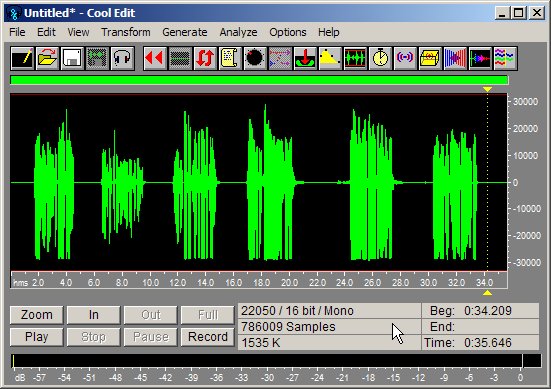Viewport: 551px width, 389px height.
Task: Click the '22050 / 16 bit / Mono' status text
Action: coord(297,311)
